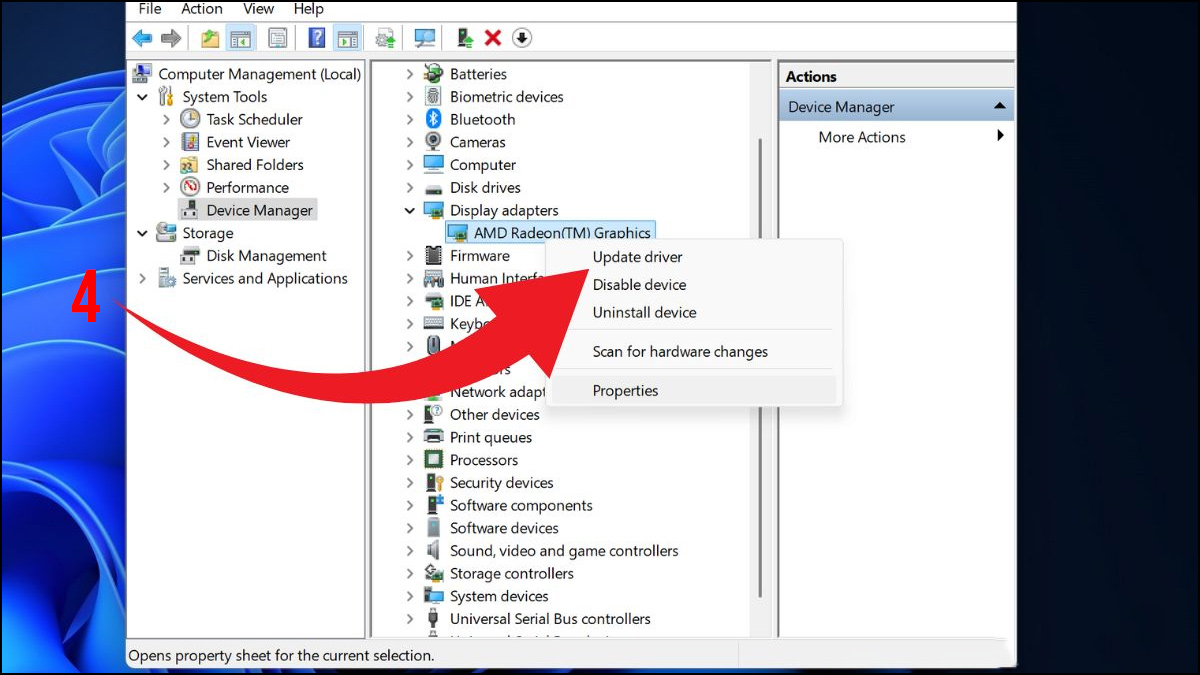Expand the Network adapters category
1200x675 pixels.
click(x=410, y=391)
